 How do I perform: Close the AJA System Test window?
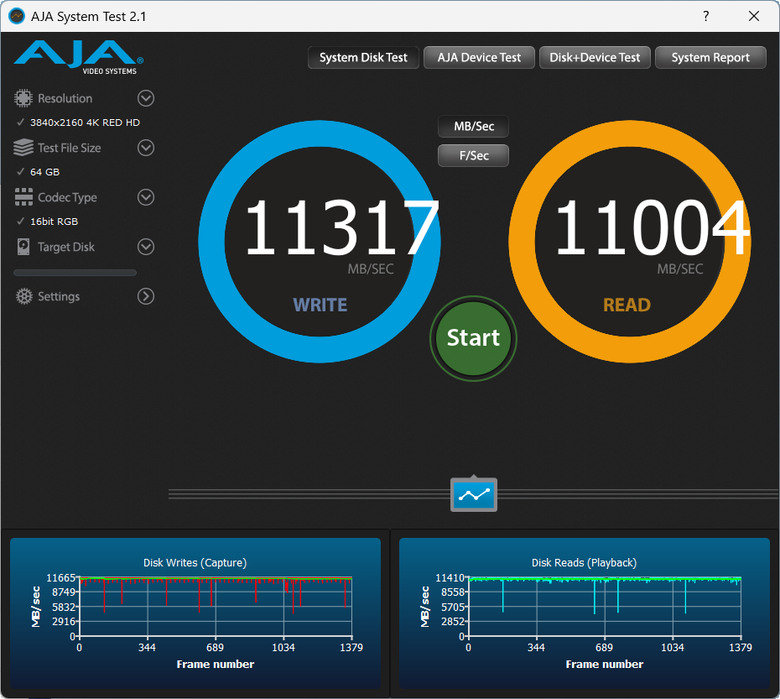(x=754, y=16)
